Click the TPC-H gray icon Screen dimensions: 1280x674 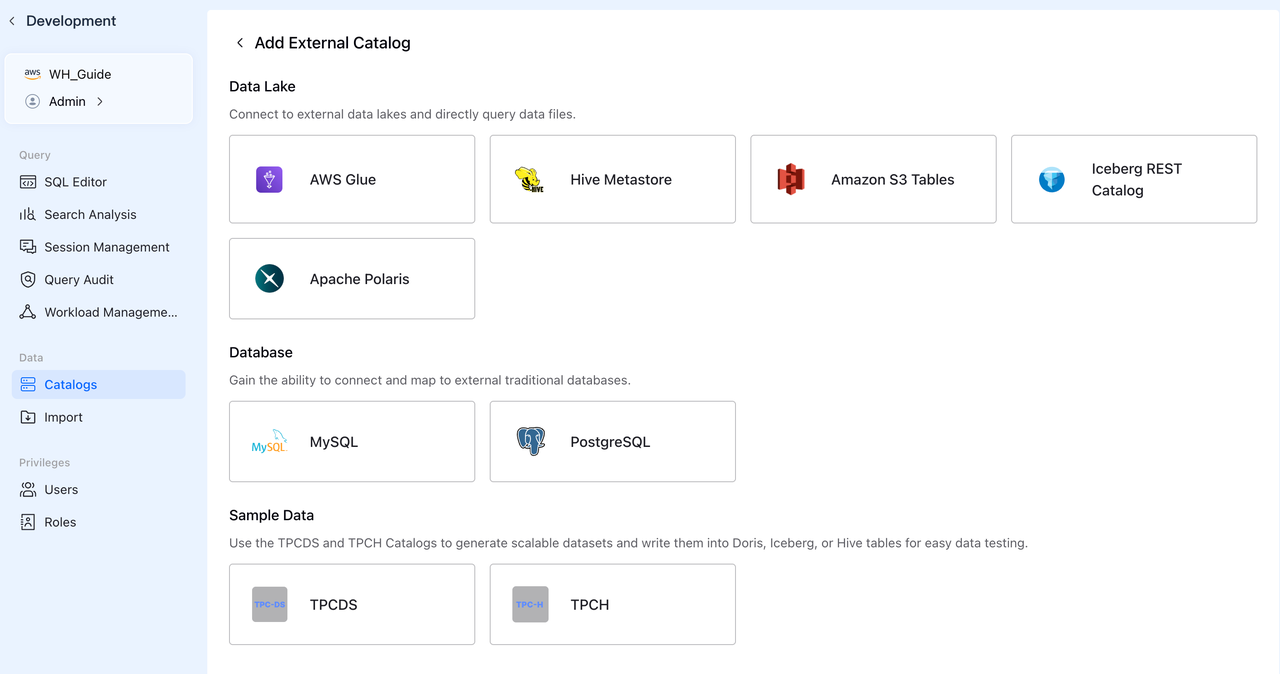click(x=530, y=605)
